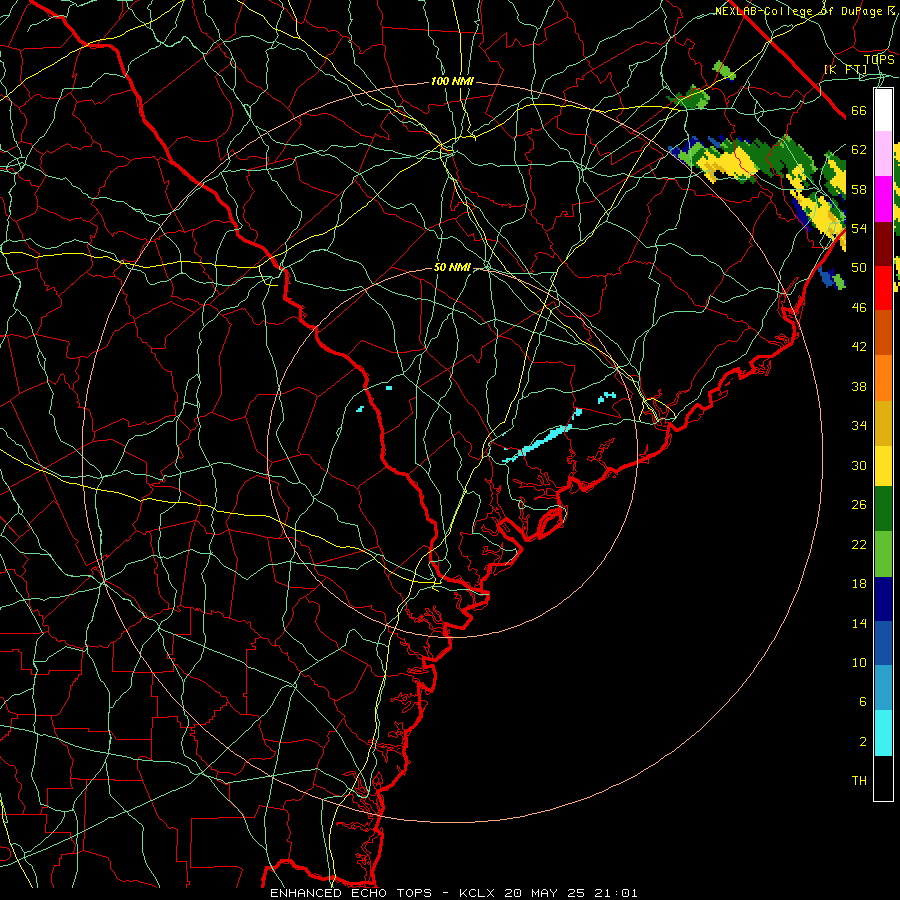Click the "30" scale value
This screenshot has width=900, height=900.
(x=859, y=465)
